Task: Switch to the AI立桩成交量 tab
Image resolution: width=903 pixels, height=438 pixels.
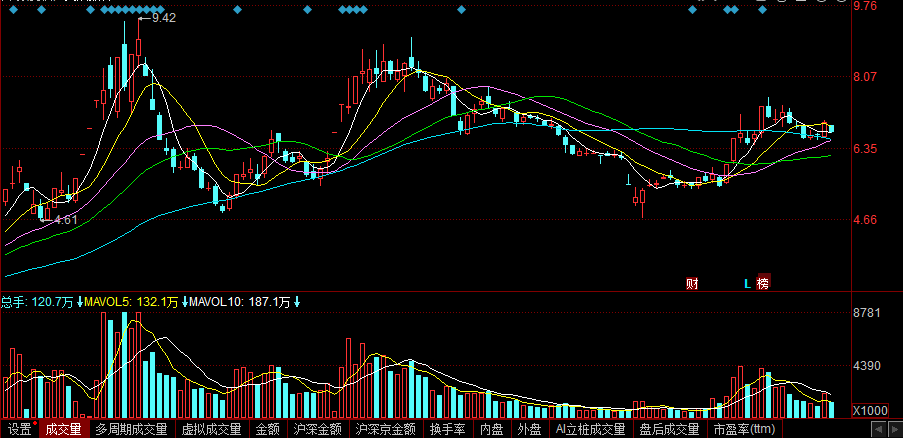Action: click(x=591, y=429)
